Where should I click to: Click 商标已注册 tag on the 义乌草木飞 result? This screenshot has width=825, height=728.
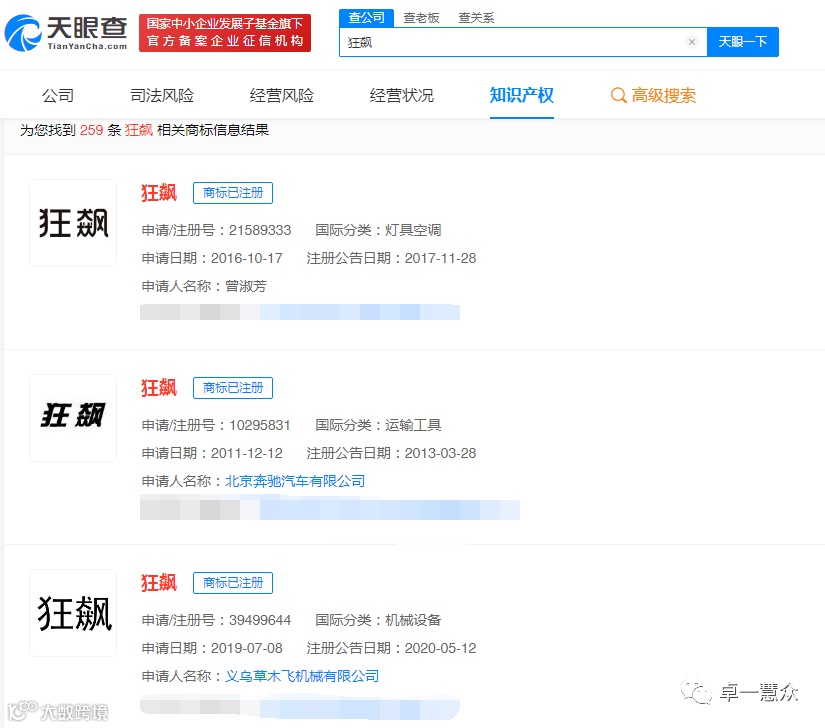233,583
